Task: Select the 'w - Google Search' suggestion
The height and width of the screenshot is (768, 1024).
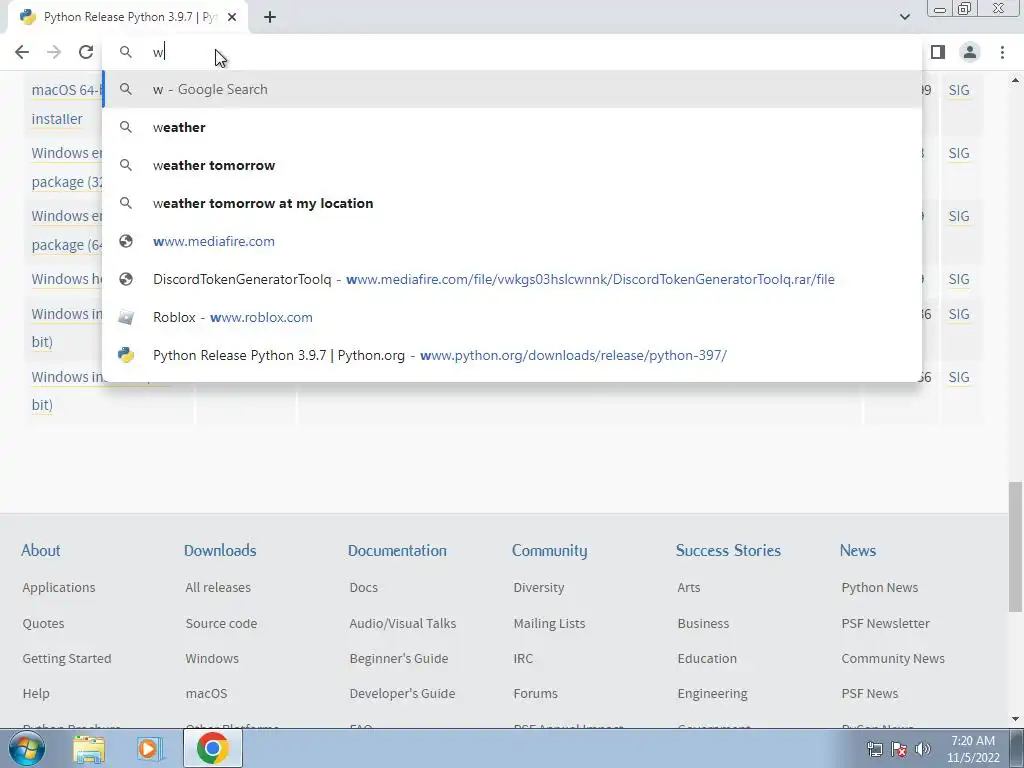Action: [512, 89]
